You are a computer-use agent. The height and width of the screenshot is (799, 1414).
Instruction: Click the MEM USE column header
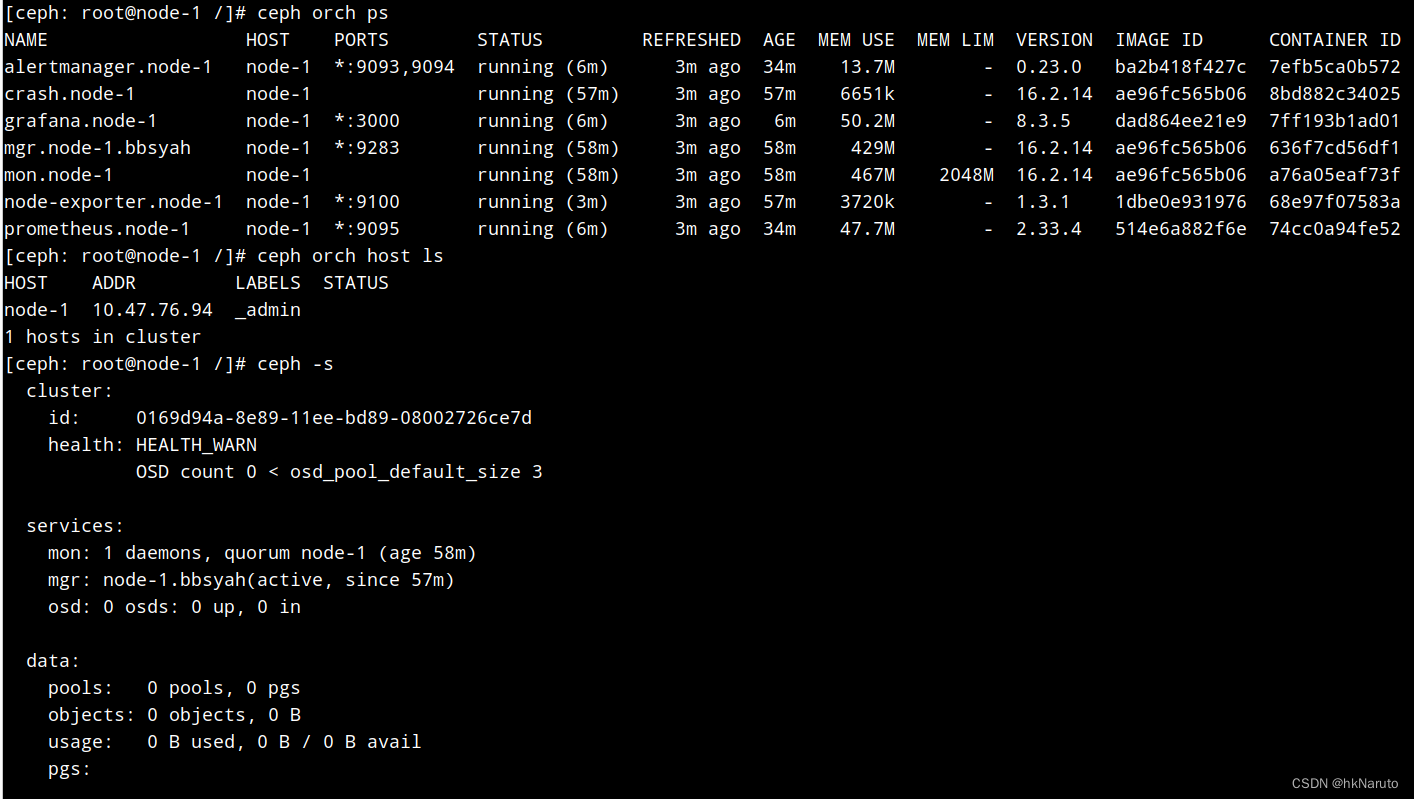pos(856,40)
